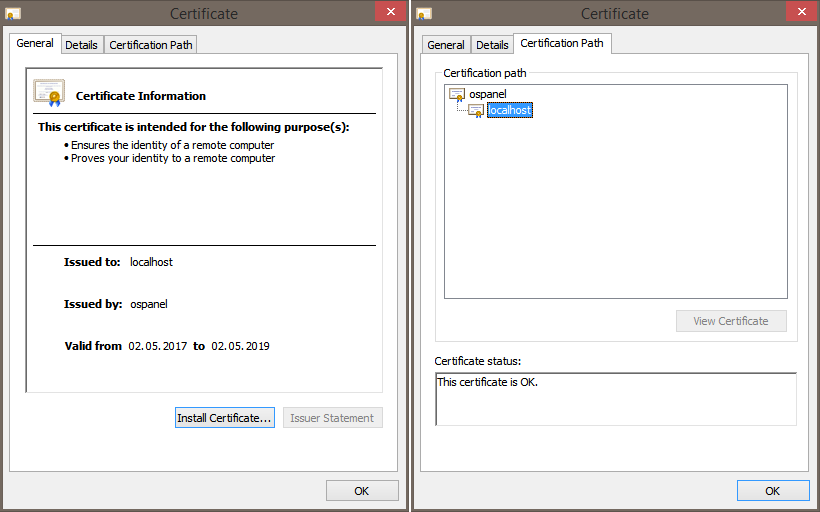Screen dimensions: 820x512
Task: Click the View Certificate button
Action: pos(731,321)
